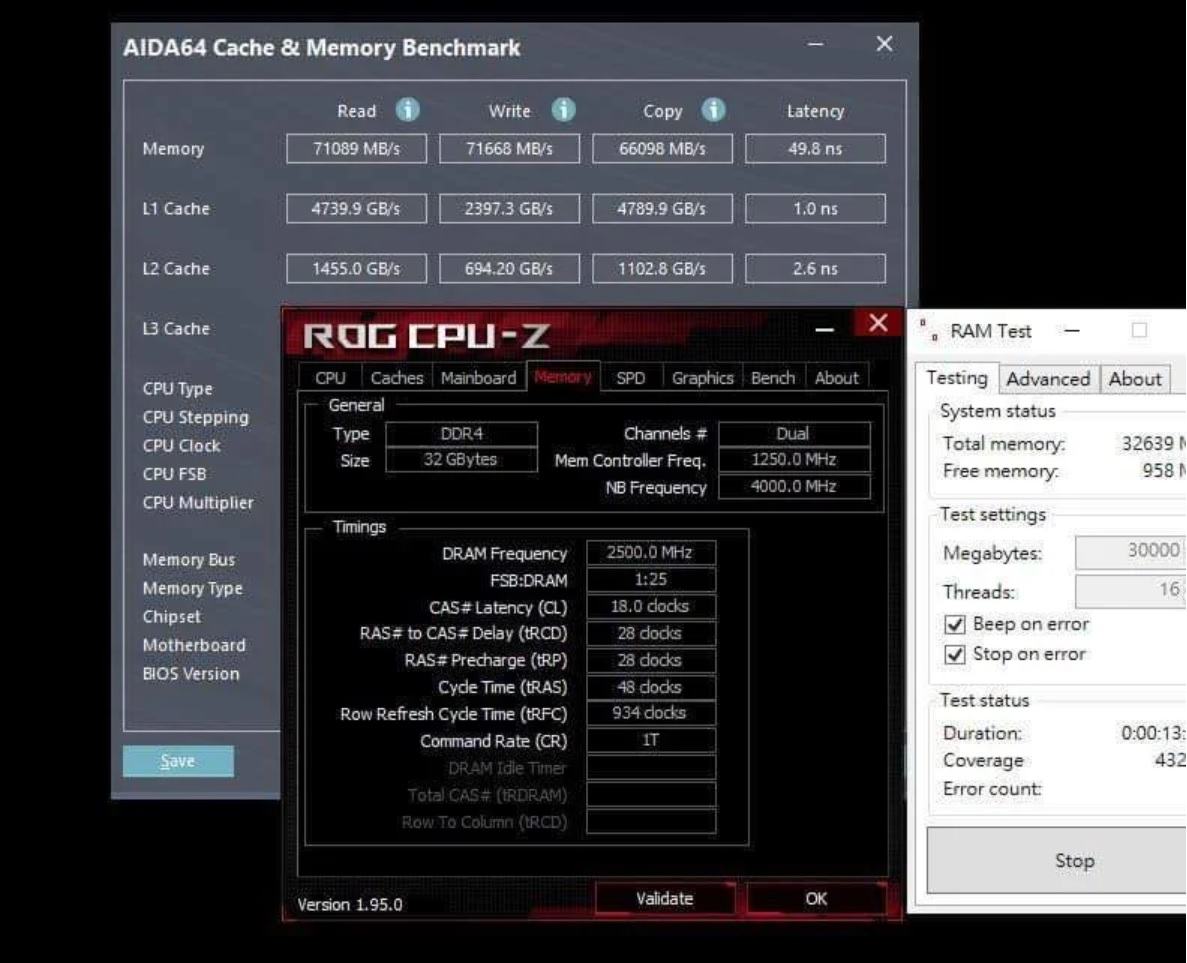
Task: Open the Graphics tab in CPU-Z
Action: (x=703, y=378)
